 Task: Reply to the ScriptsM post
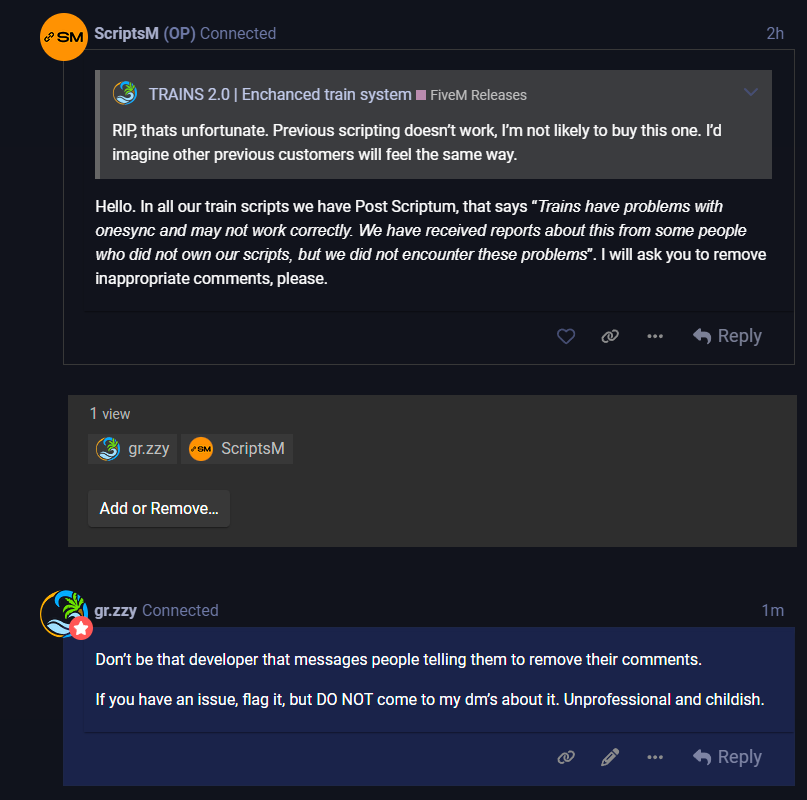click(x=728, y=337)
